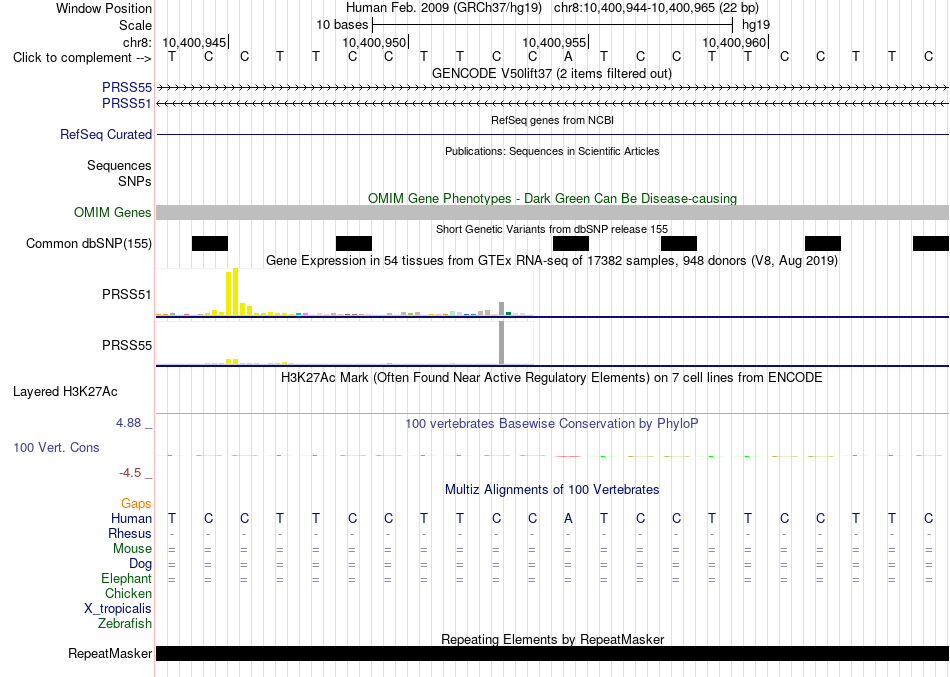Click the 'RefSeq genes from NCBI' track title

(552, 120)
